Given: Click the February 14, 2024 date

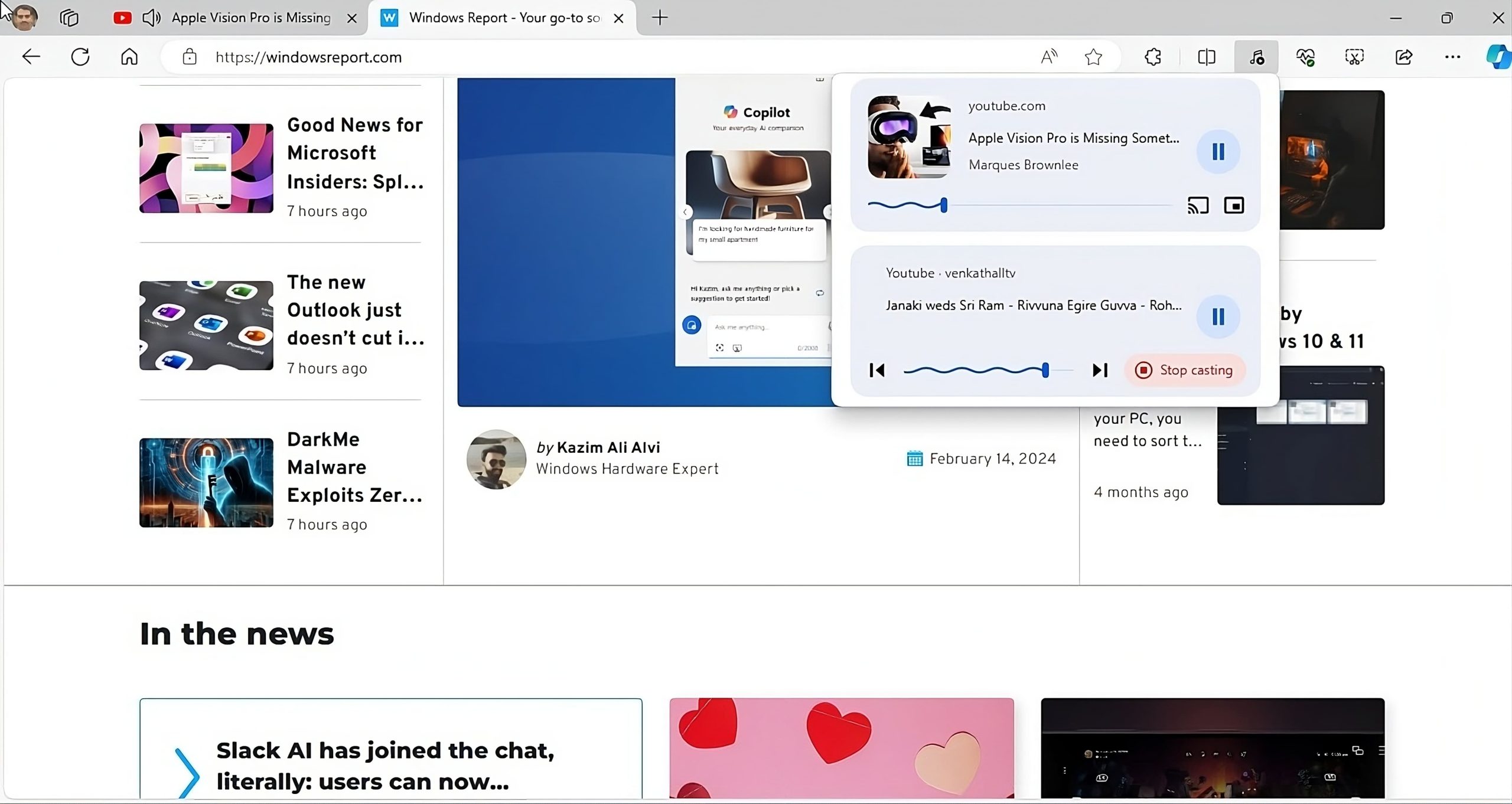Looking at the screenshot, I should click(993, 459).
